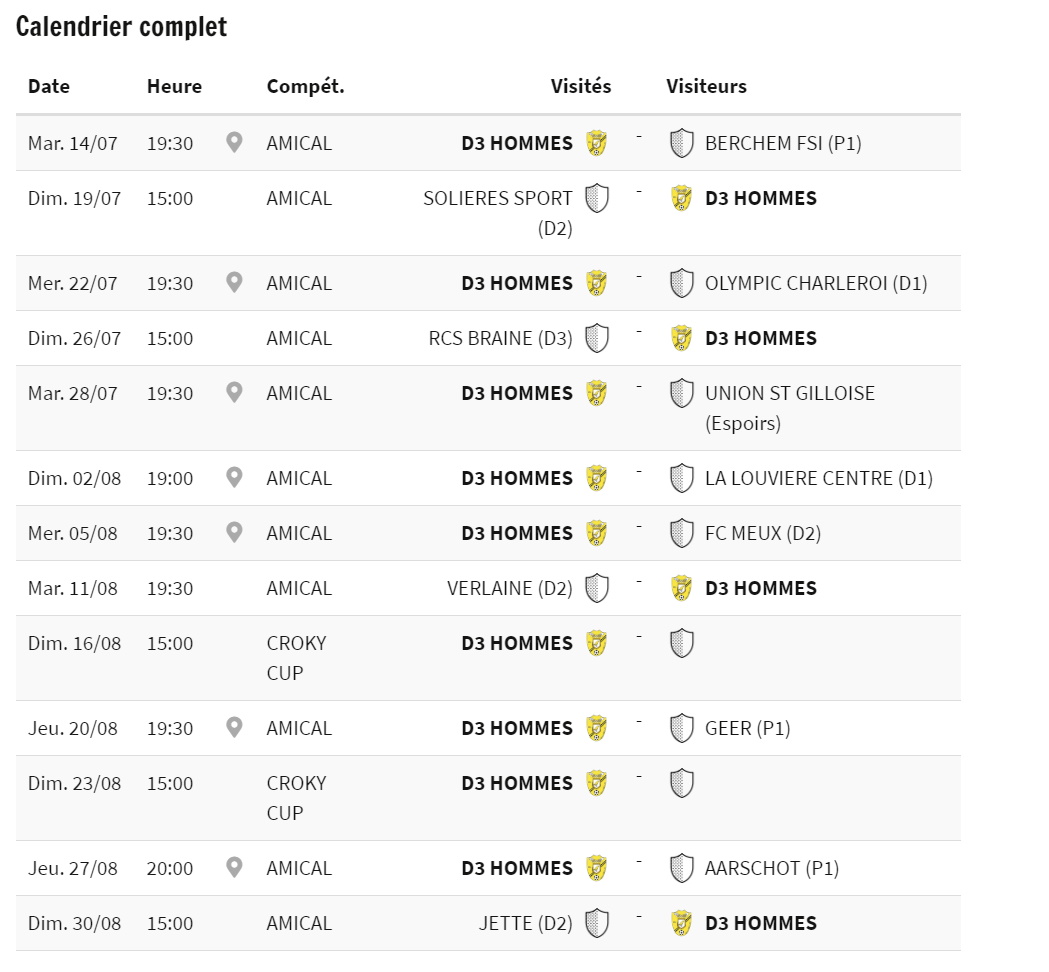This screenshot has width=1049, height=972.
Task: Click the location pin on Jeu. 27/08 row
Action: (x=233, y=868)
